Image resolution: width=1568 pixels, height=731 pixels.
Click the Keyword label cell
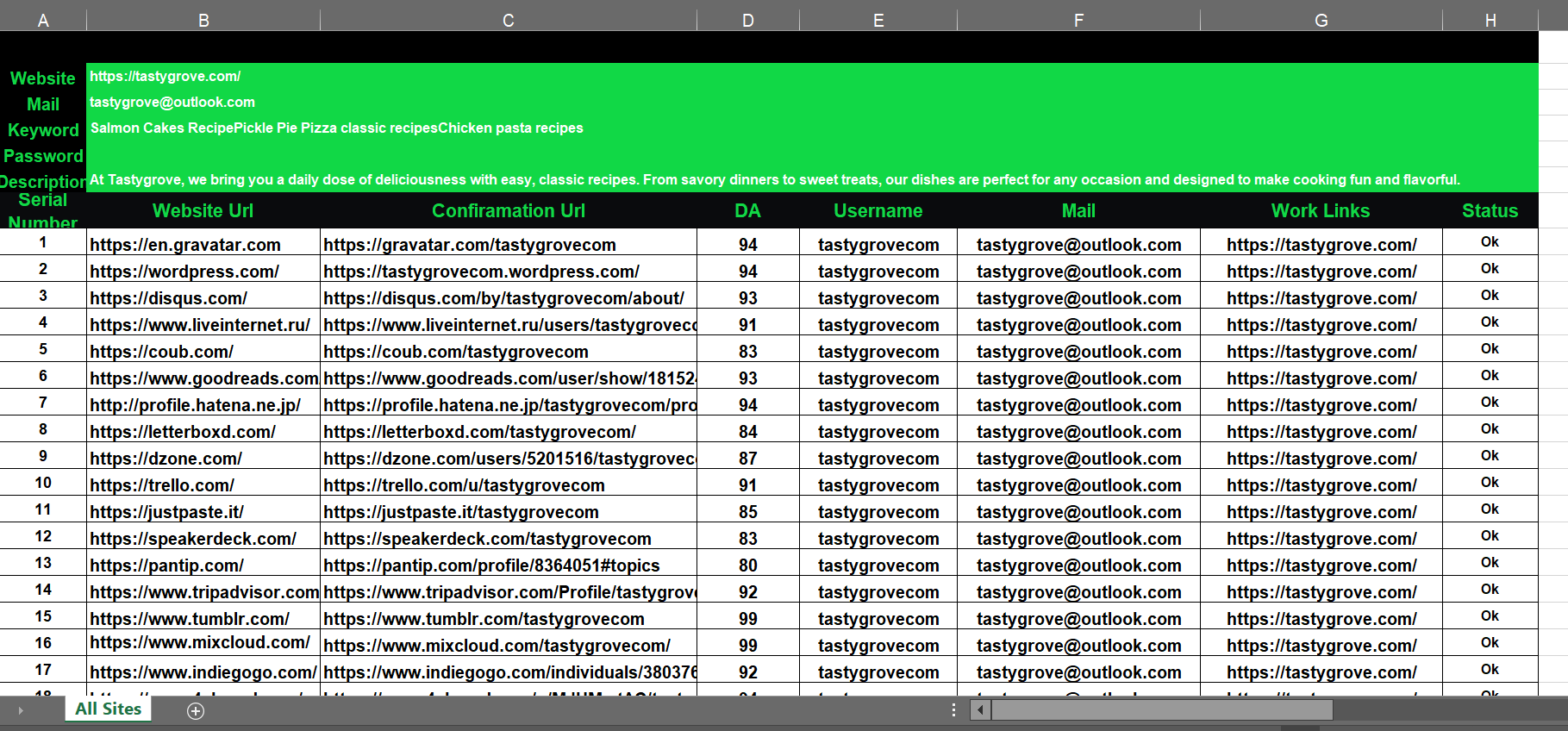[x=43, y=129]
